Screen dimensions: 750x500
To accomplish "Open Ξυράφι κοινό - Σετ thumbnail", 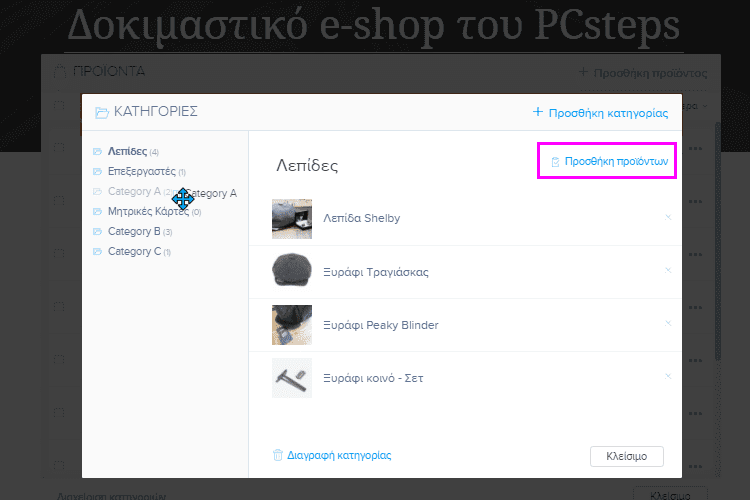I will (x=292, y=378).
